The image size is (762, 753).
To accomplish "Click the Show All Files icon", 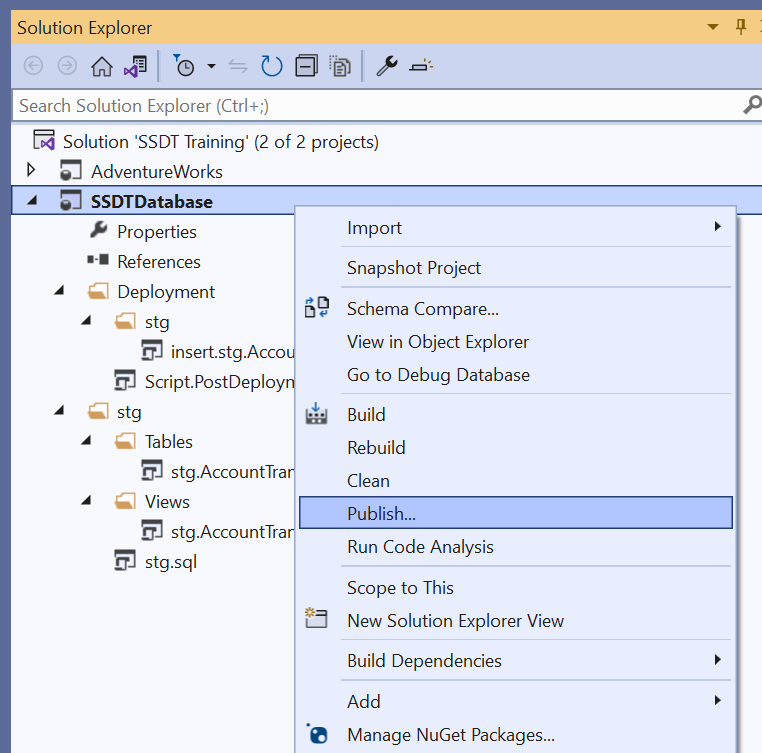I will (x=341, y=67).
